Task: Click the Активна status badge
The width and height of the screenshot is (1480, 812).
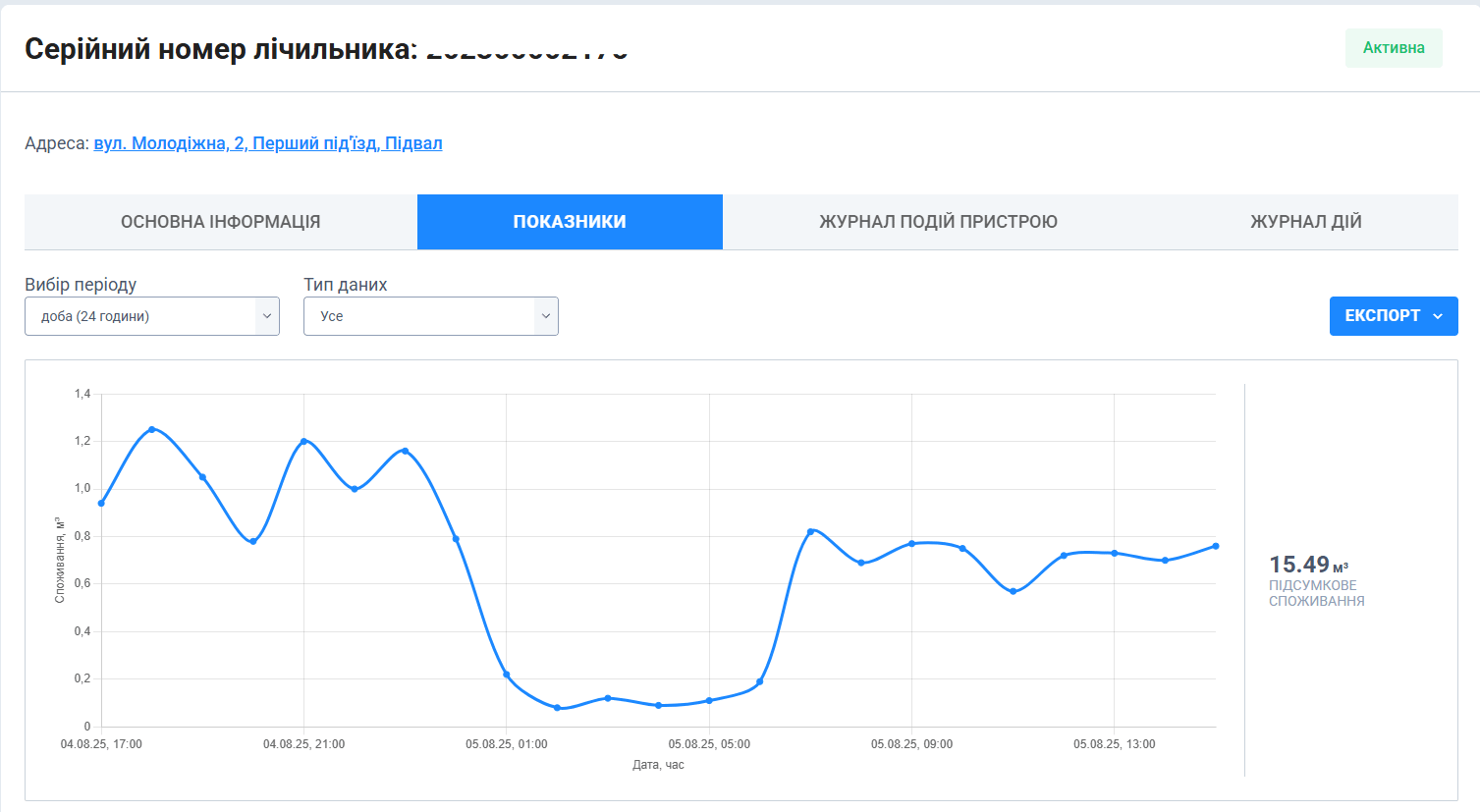Action: (x=1393, y=48)
